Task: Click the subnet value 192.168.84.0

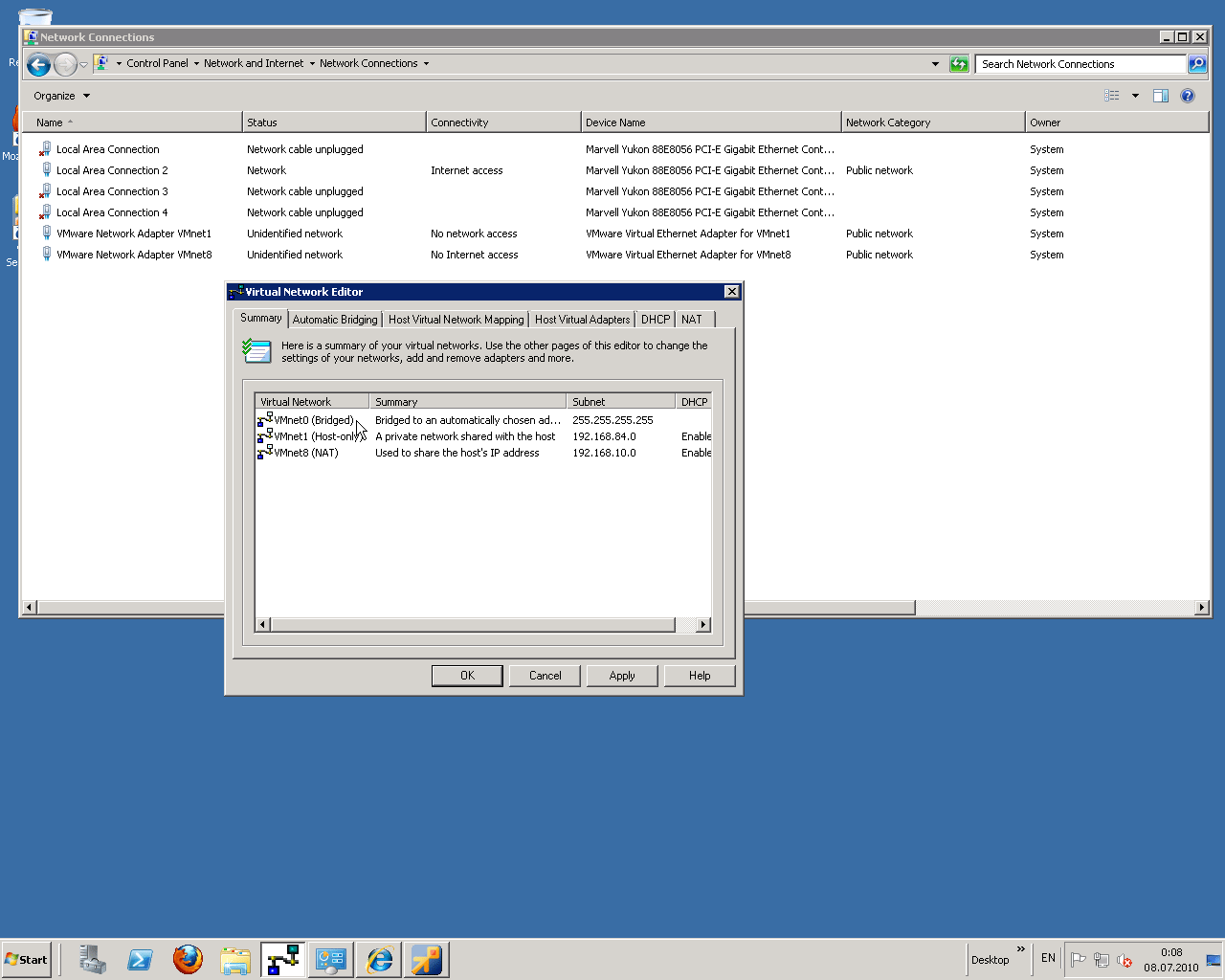Action: 604,436
